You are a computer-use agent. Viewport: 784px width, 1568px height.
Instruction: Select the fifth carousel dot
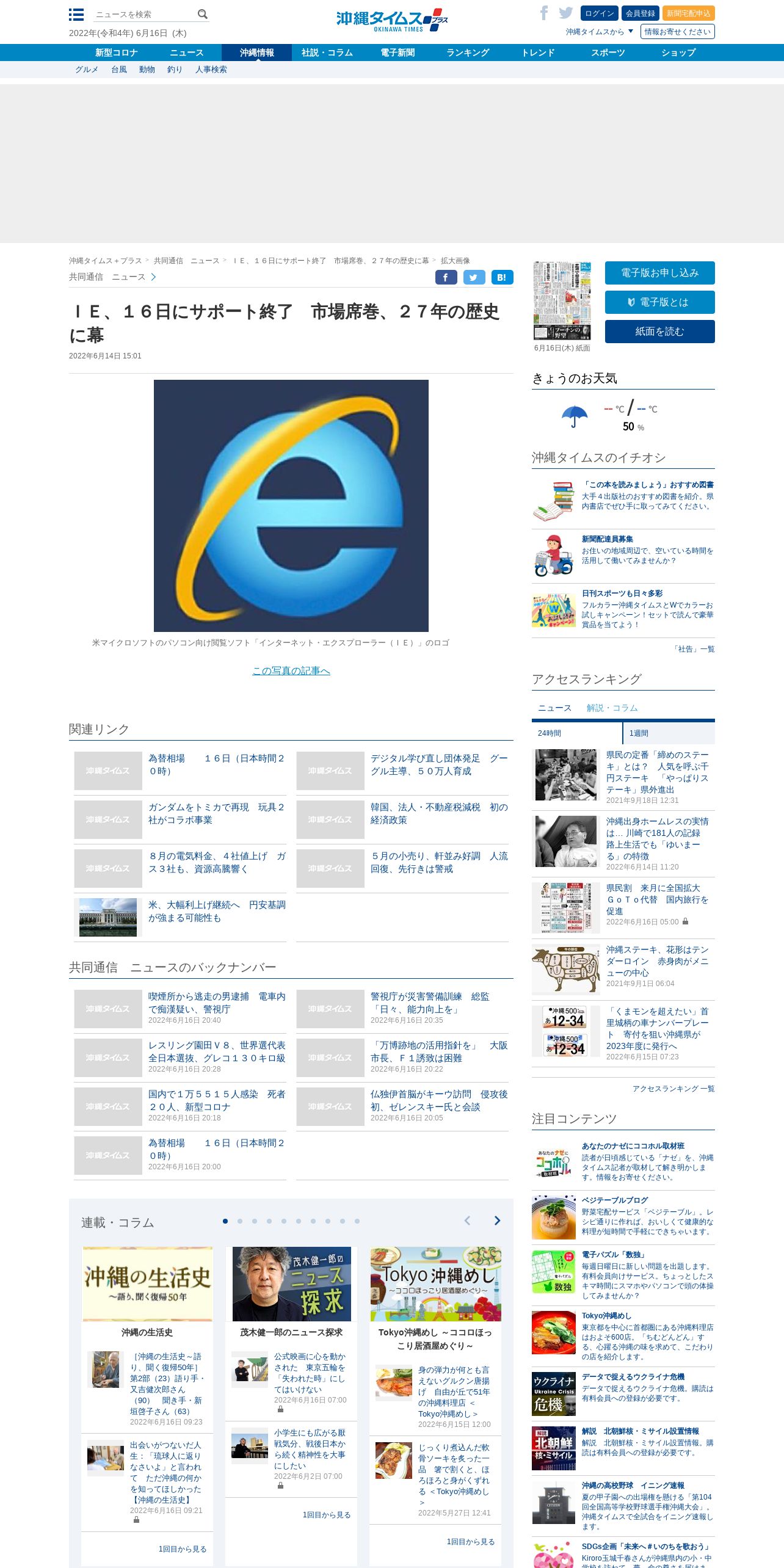tap(284, 1221)
